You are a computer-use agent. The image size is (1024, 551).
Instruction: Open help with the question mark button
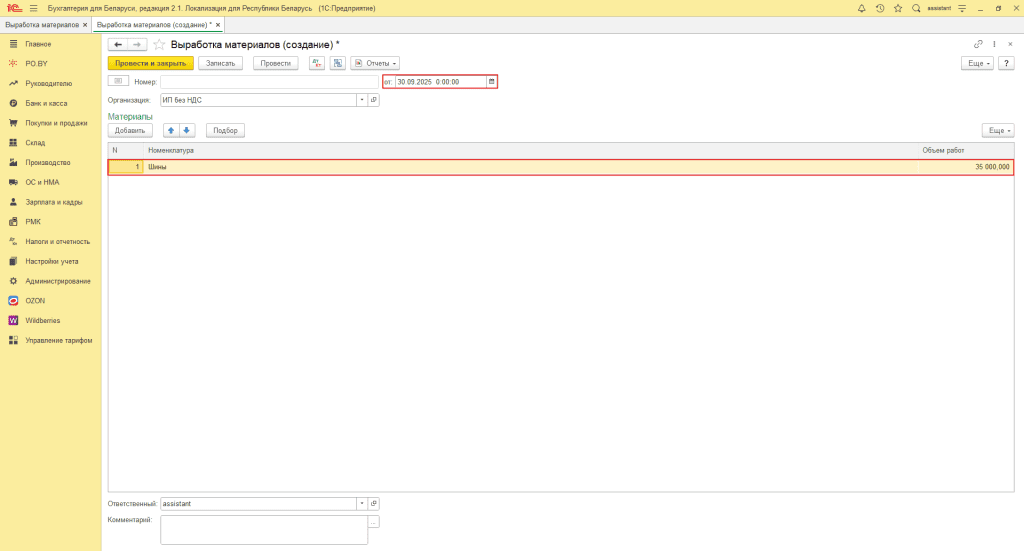click(x=1006, y=63)
